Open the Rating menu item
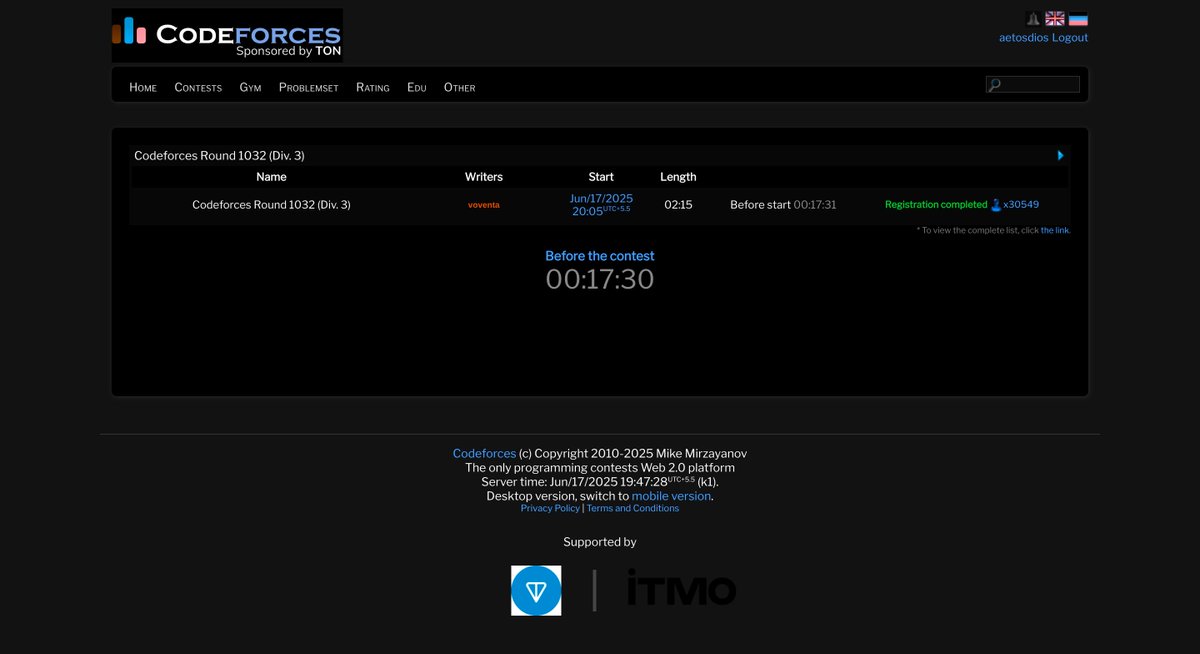Viewport: 1200px width, 654px height. point(373,88)
